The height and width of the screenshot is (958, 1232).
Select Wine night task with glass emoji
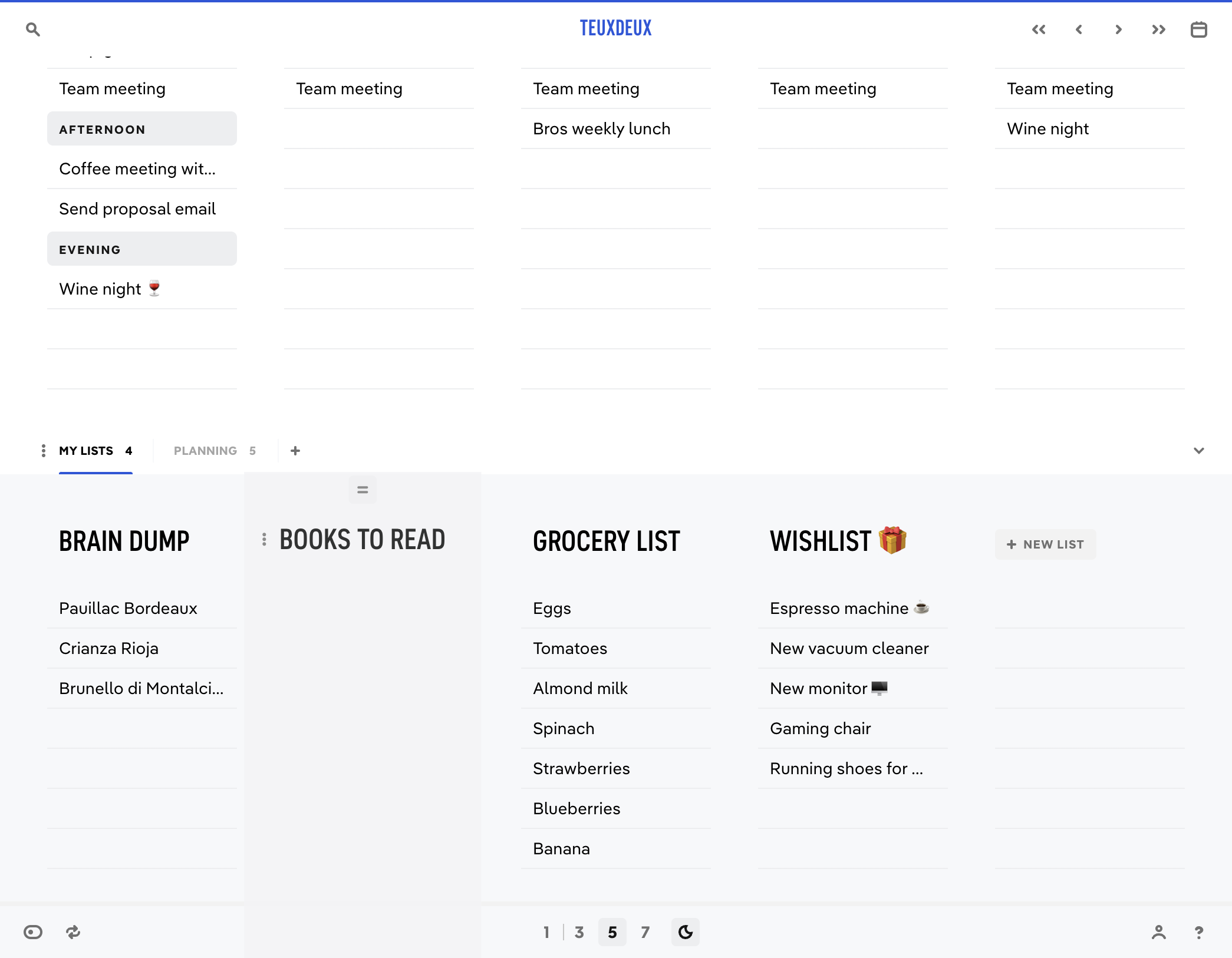pyautogui.click(x=142, y=289)
